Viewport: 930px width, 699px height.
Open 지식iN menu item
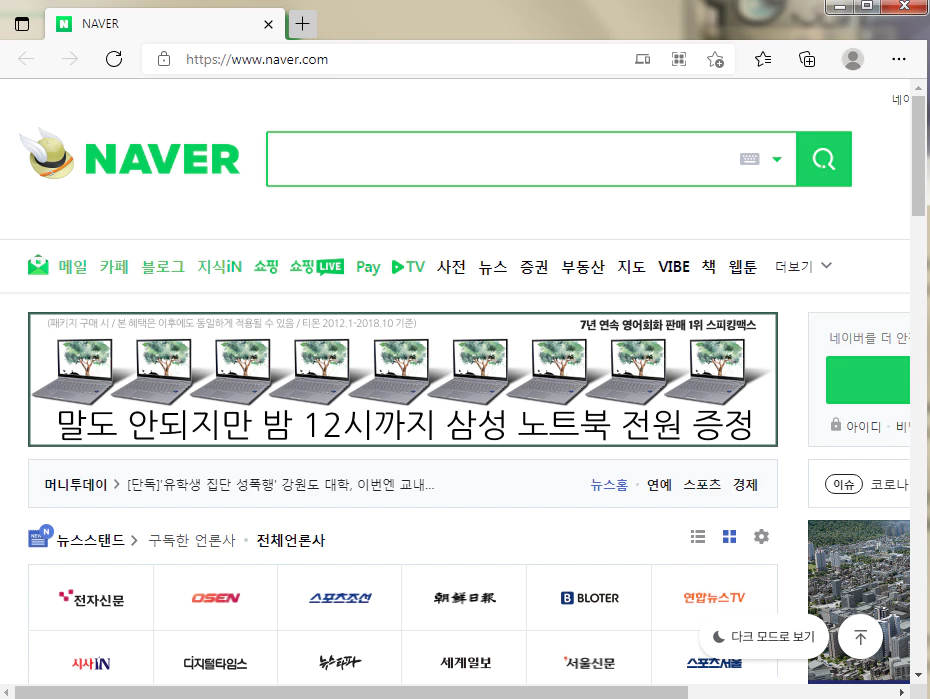(x=219, y=267)
